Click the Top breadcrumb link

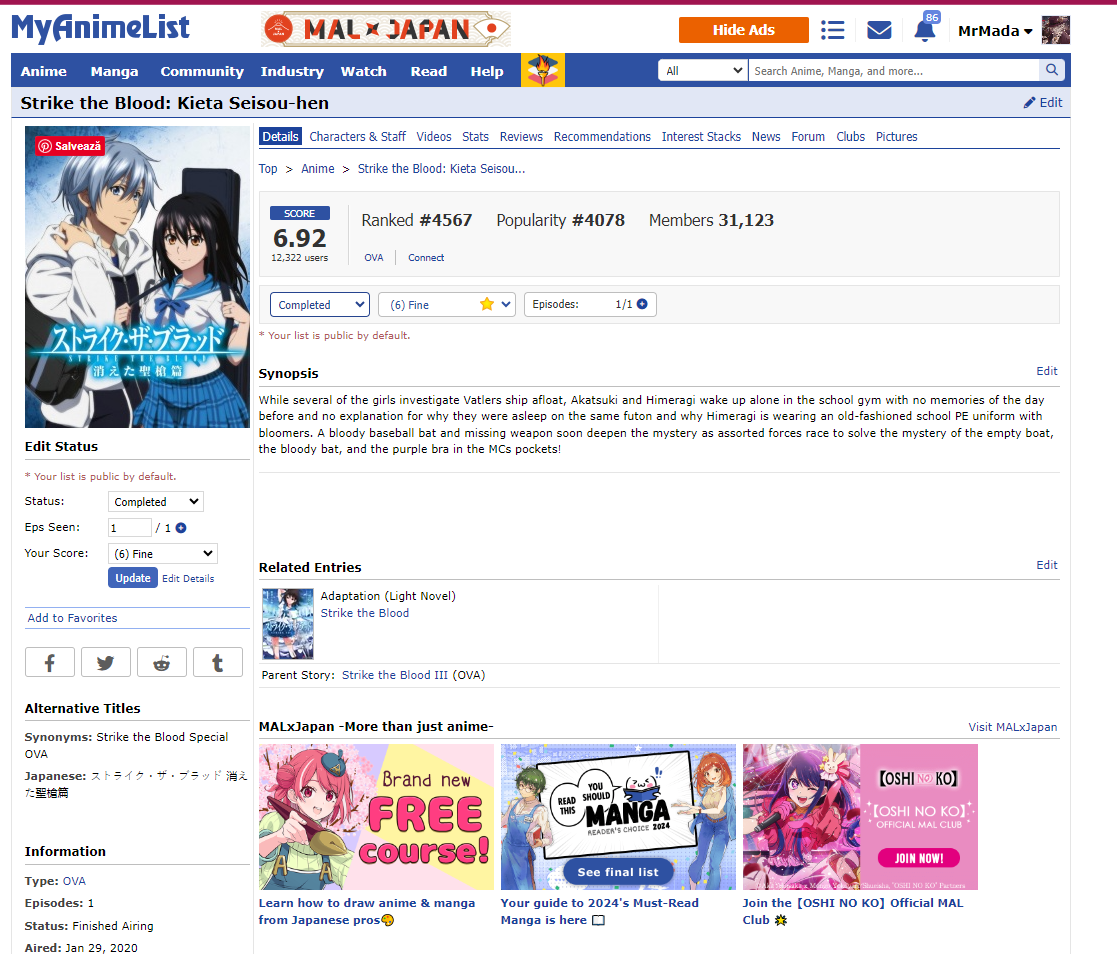(x=268, y=169)
